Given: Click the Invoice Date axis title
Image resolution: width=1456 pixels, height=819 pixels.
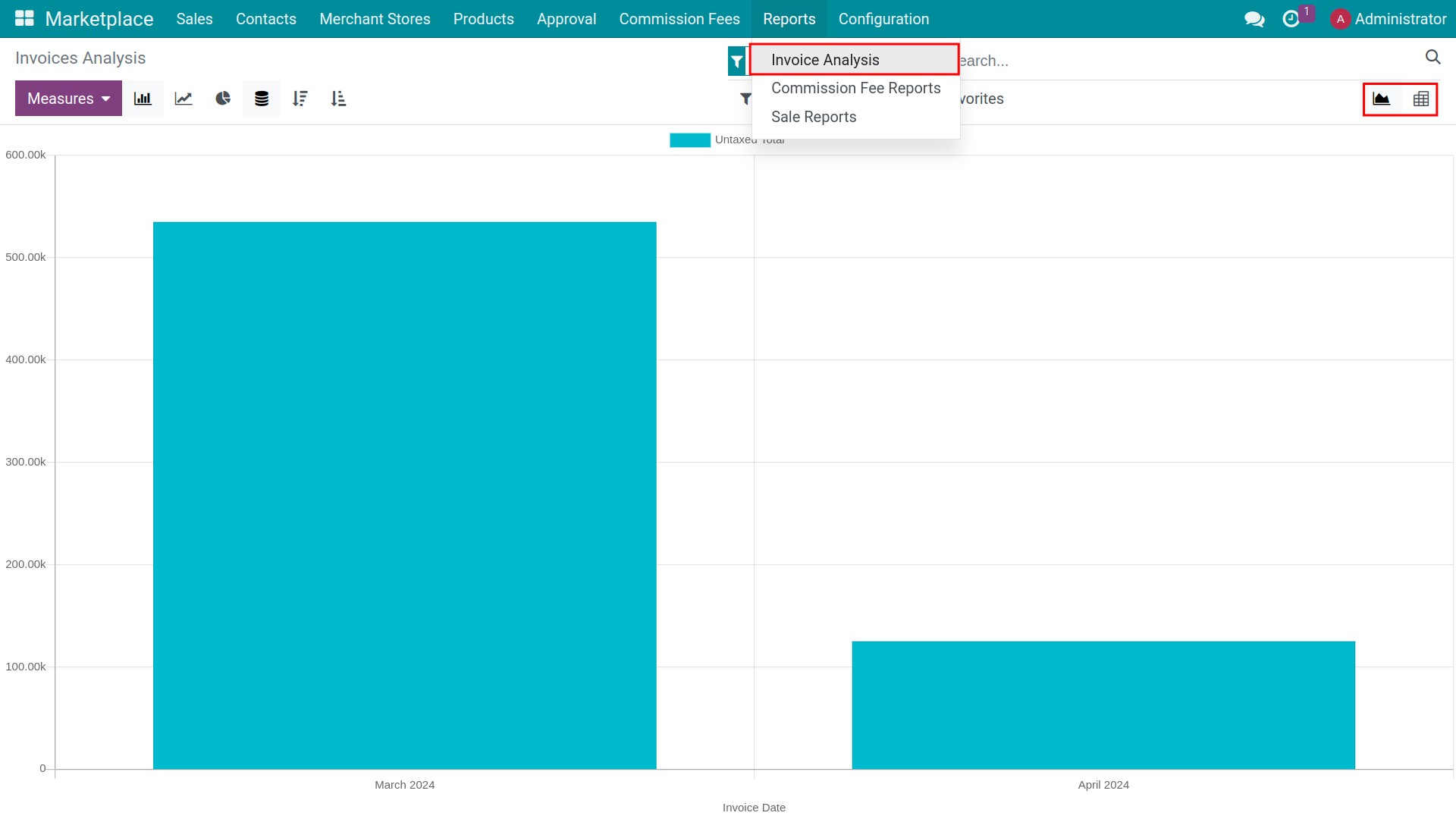Looking at the screenshot, I should point(754,808).
